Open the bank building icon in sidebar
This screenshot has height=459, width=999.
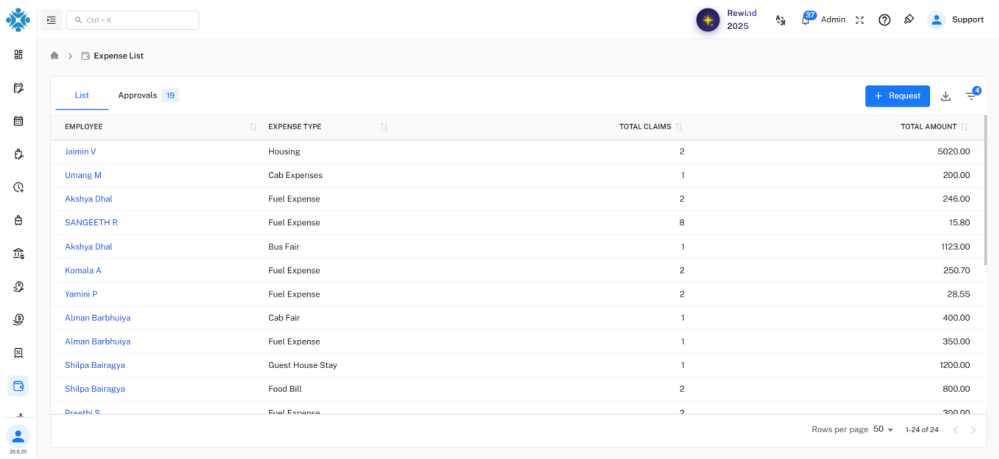[x=18, y=254]
